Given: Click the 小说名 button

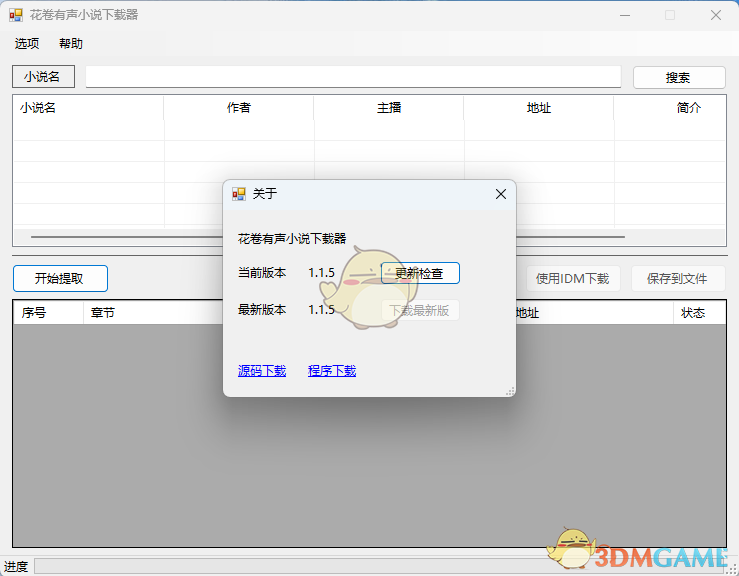Looking at the screenshot, I should [x=43, y=77].
